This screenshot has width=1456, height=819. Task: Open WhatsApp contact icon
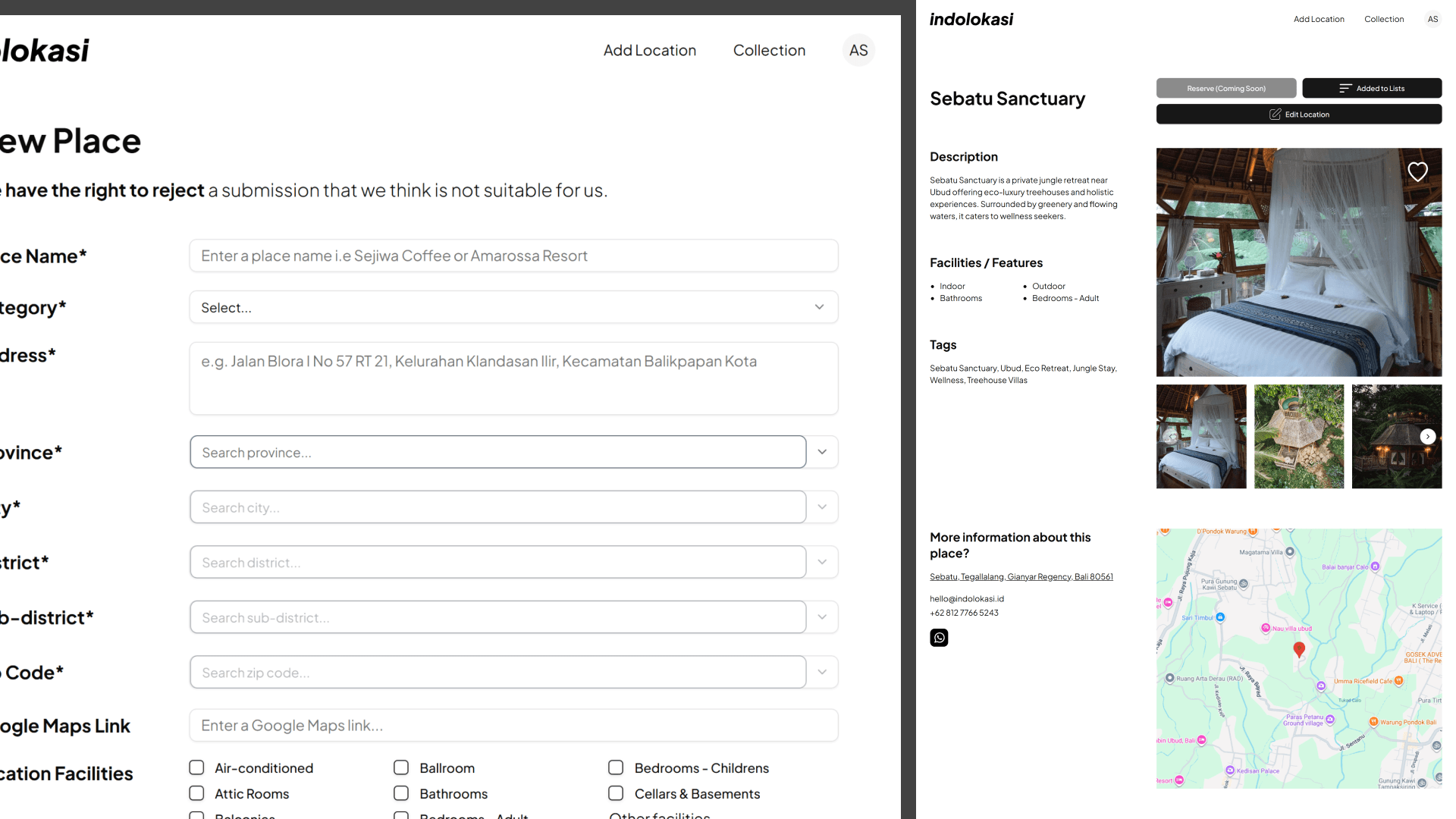[x=939, y=638]
